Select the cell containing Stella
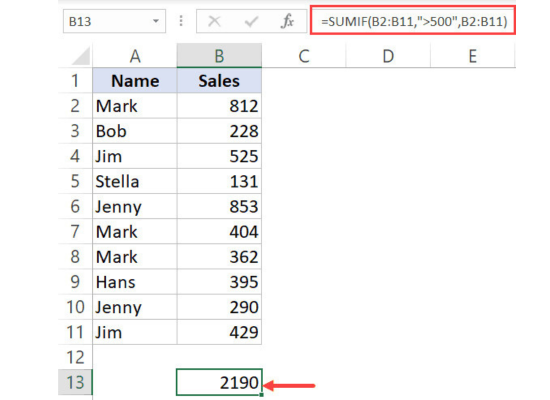Screen dimensions: 550x400 (135, 181)
